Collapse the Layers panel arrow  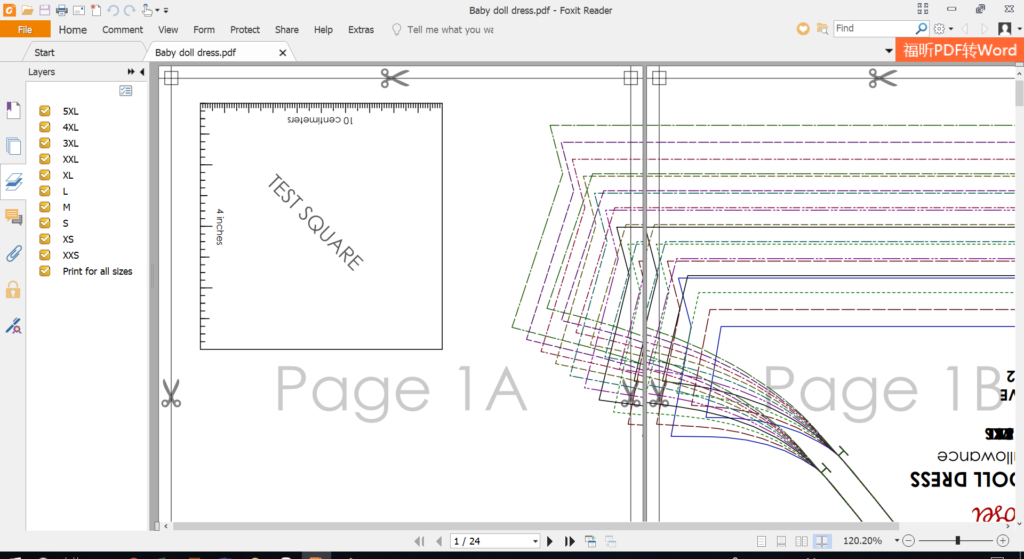click(x=142, y=72)
